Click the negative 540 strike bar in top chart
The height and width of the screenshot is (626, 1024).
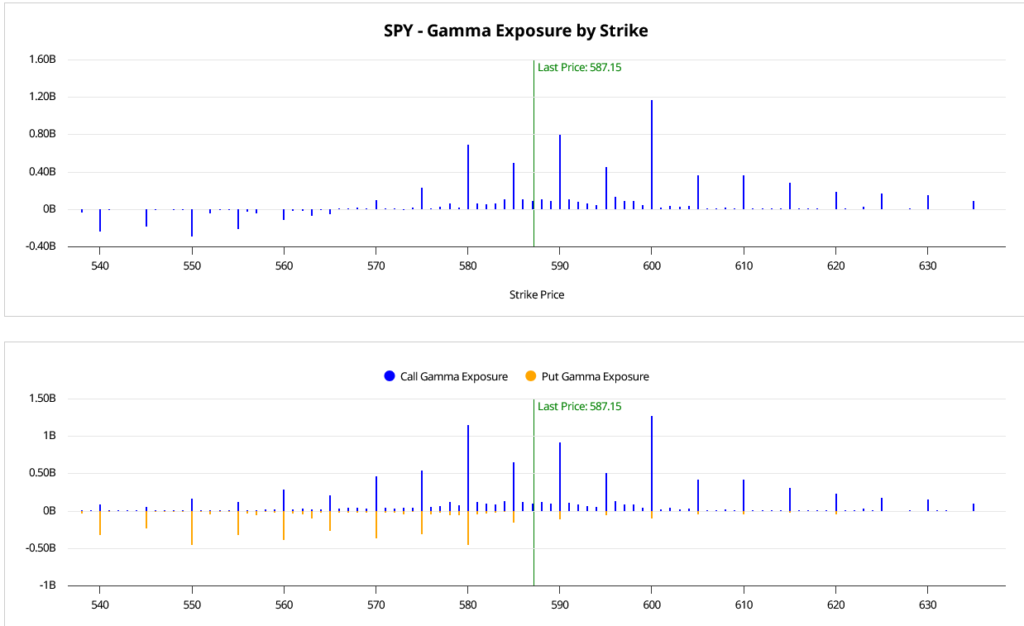click(x=100, y=220)
